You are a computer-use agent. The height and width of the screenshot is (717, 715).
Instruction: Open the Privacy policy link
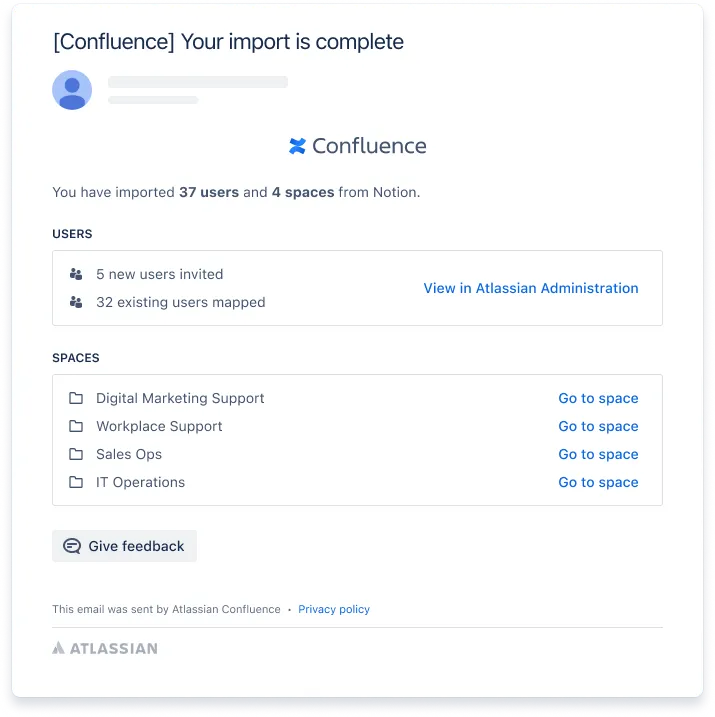point(334,609)
